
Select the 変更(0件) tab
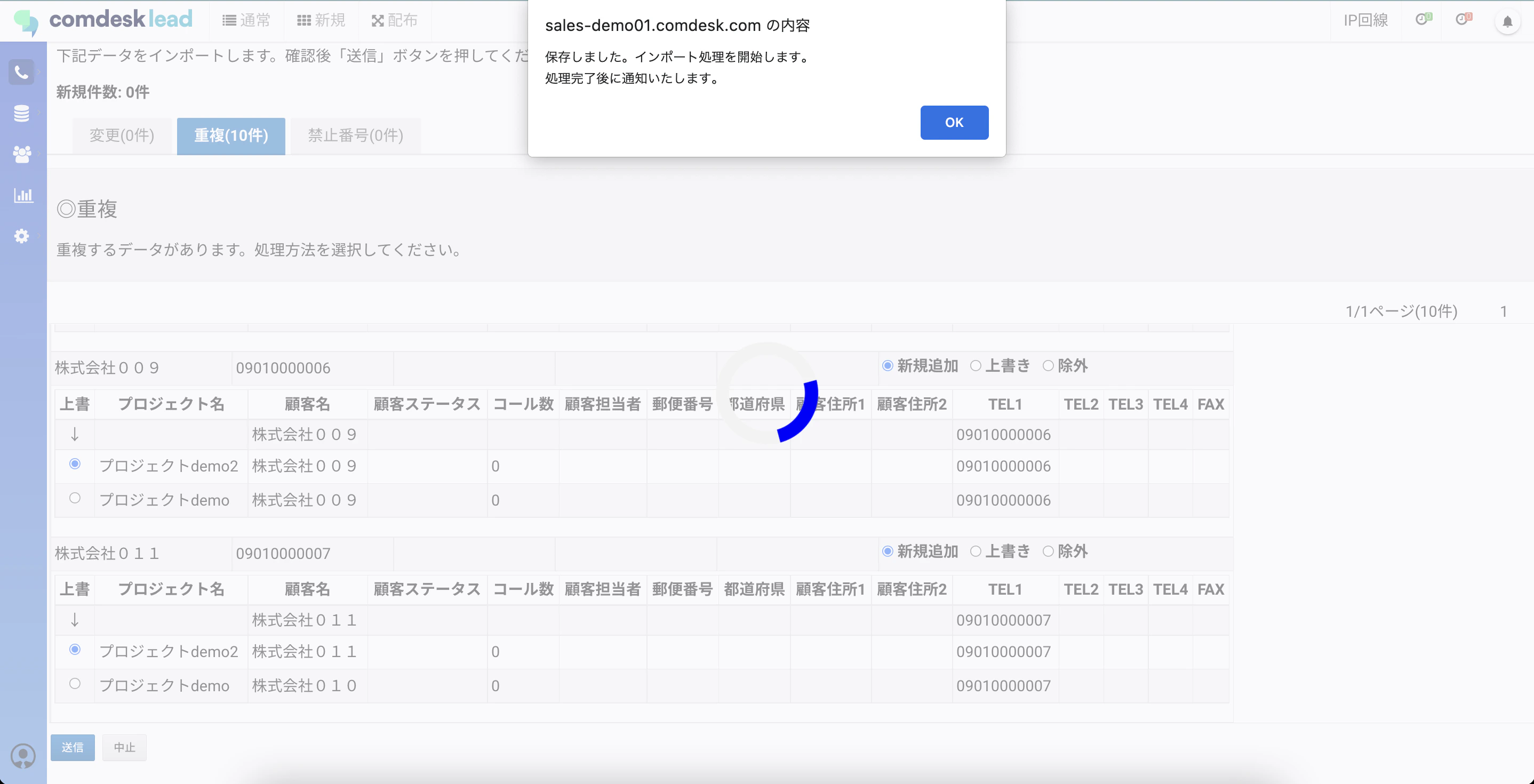pos(122,135)
